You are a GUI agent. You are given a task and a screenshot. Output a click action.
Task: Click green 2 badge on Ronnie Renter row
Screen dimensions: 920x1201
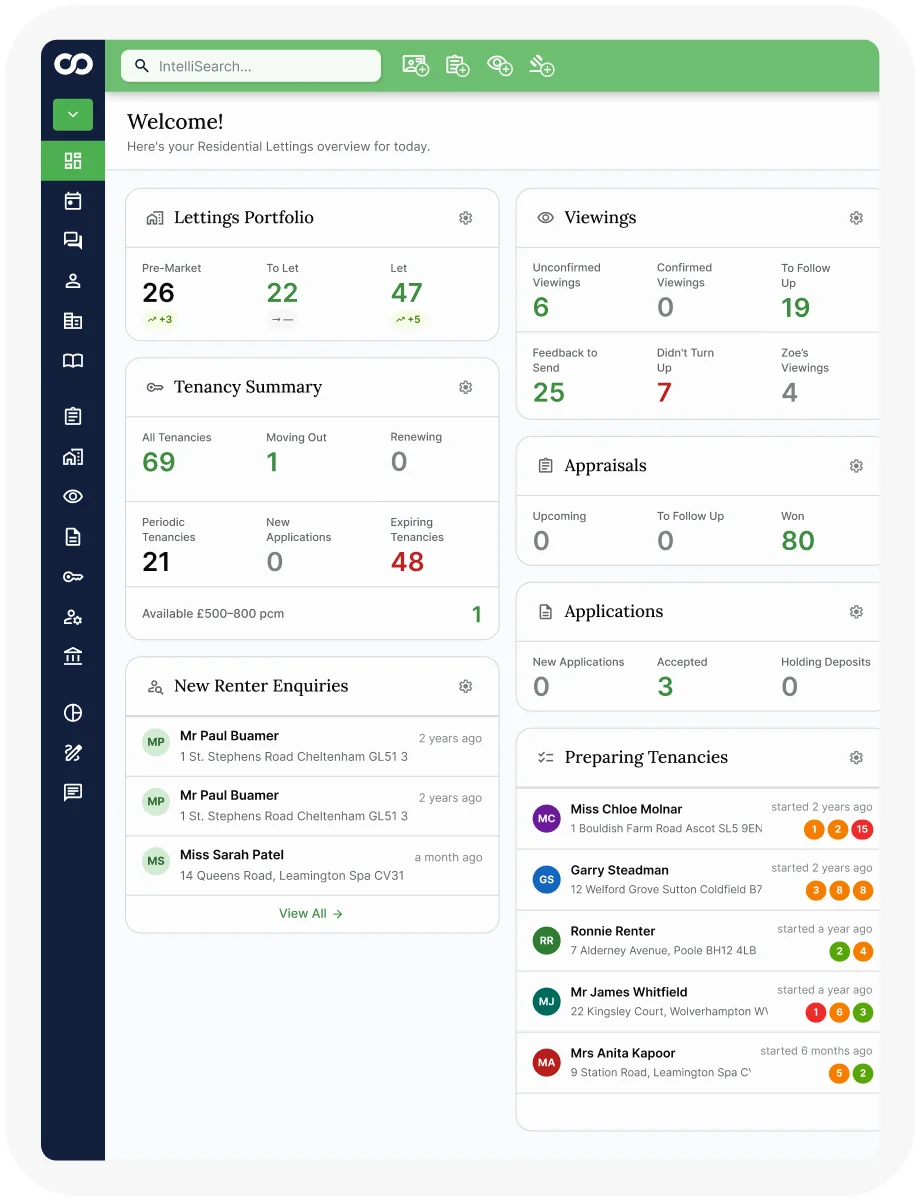click(839, 952)
